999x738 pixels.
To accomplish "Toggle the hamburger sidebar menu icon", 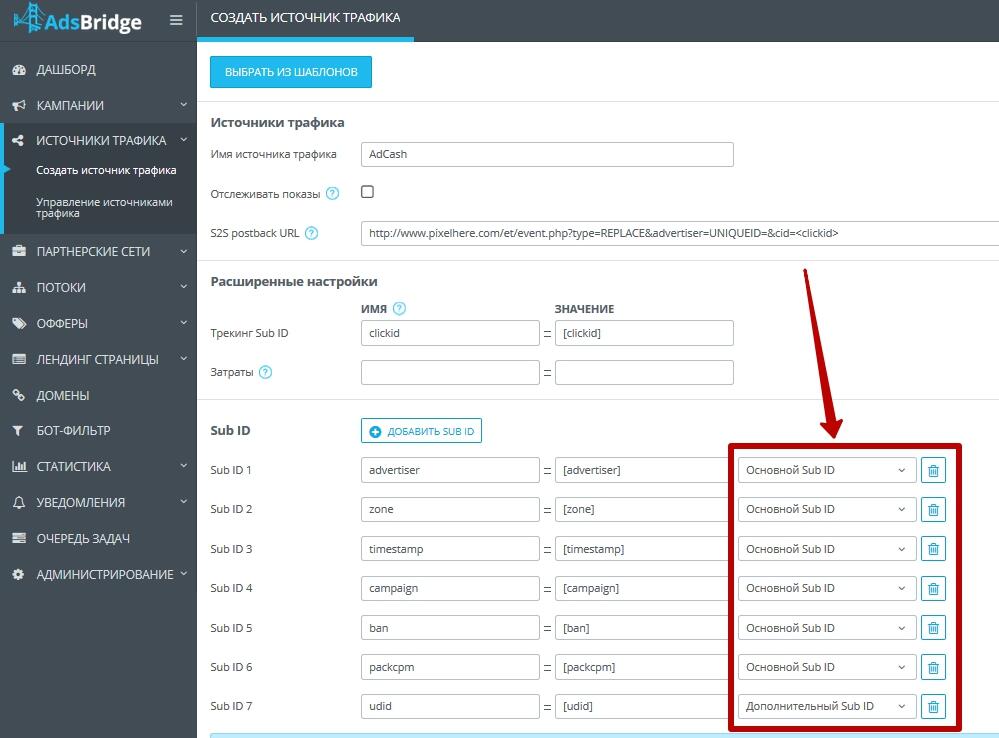I will click(x=176, y=20).
